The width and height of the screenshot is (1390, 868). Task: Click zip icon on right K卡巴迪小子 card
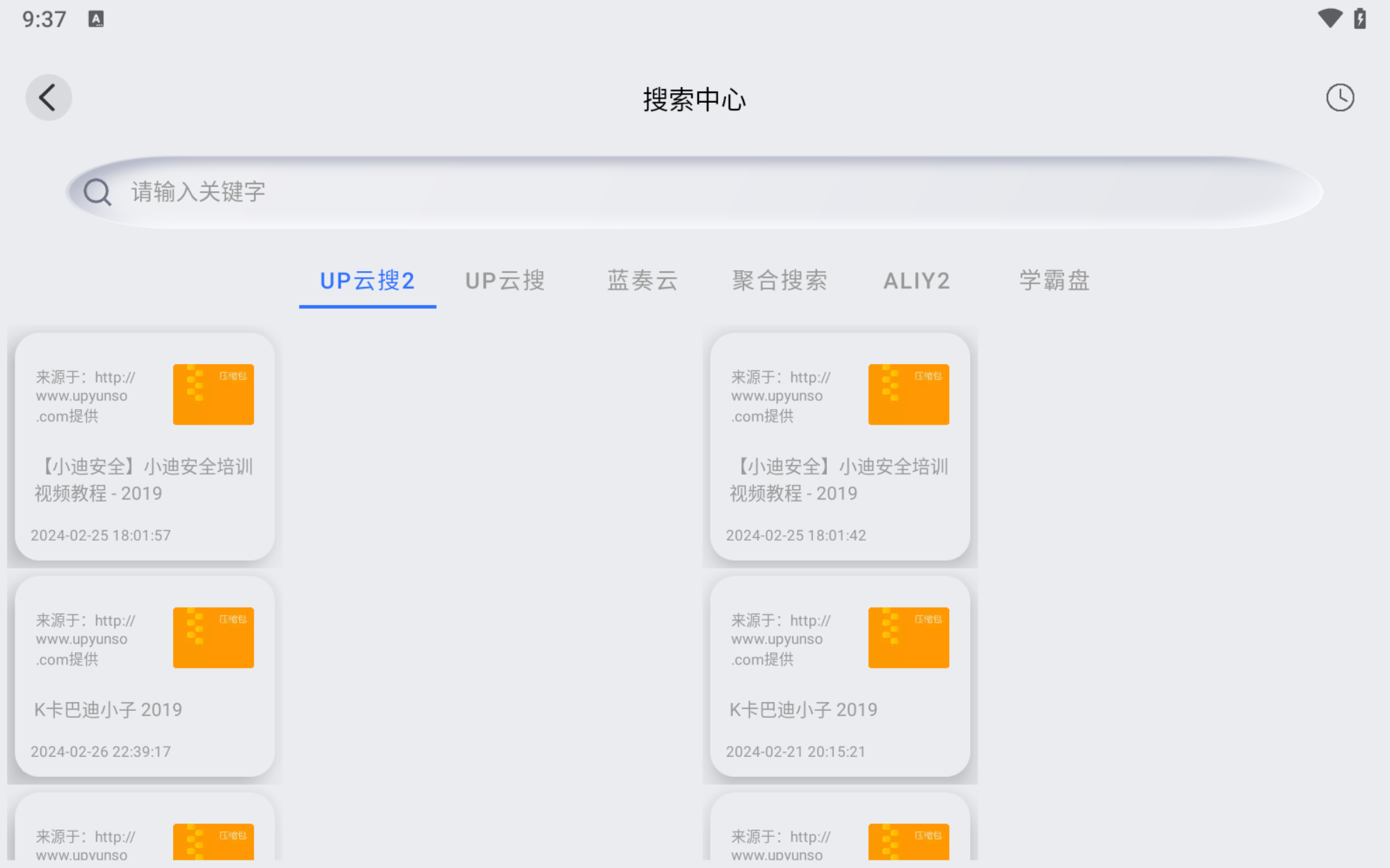point(908,637)
